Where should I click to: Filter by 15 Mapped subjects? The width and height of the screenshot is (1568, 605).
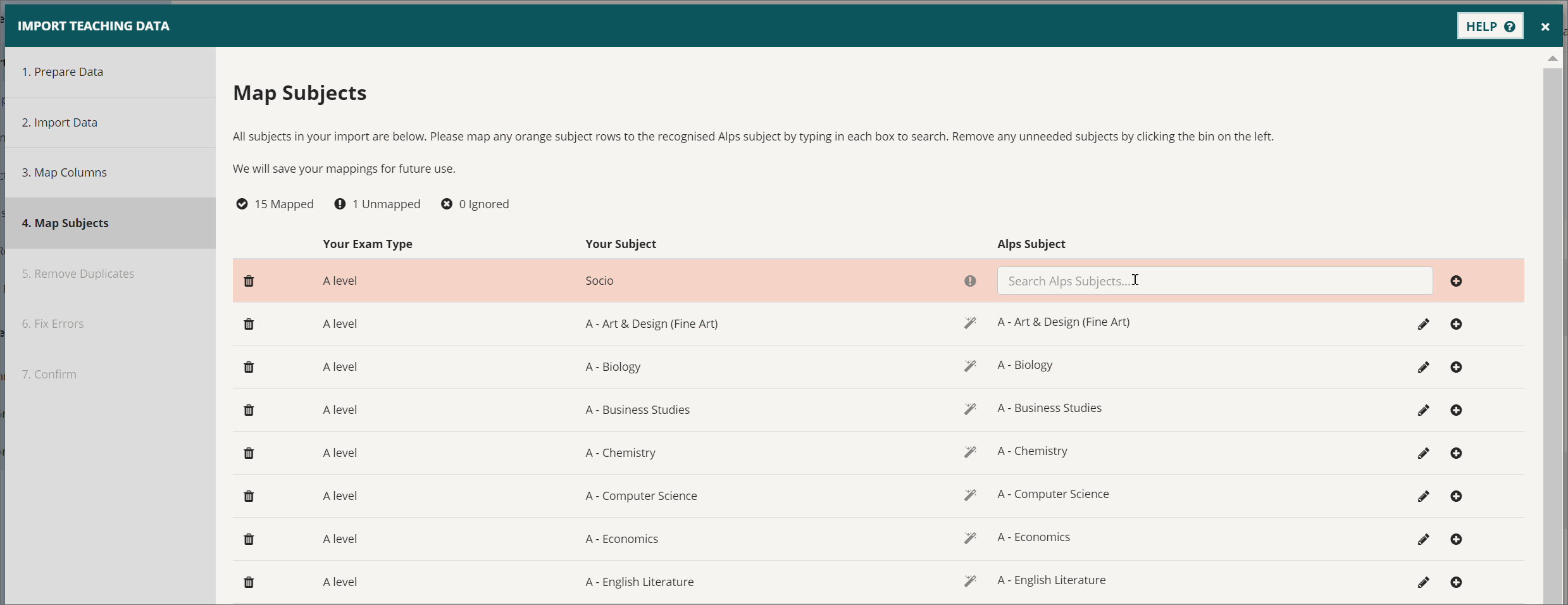tap(275, 204)
